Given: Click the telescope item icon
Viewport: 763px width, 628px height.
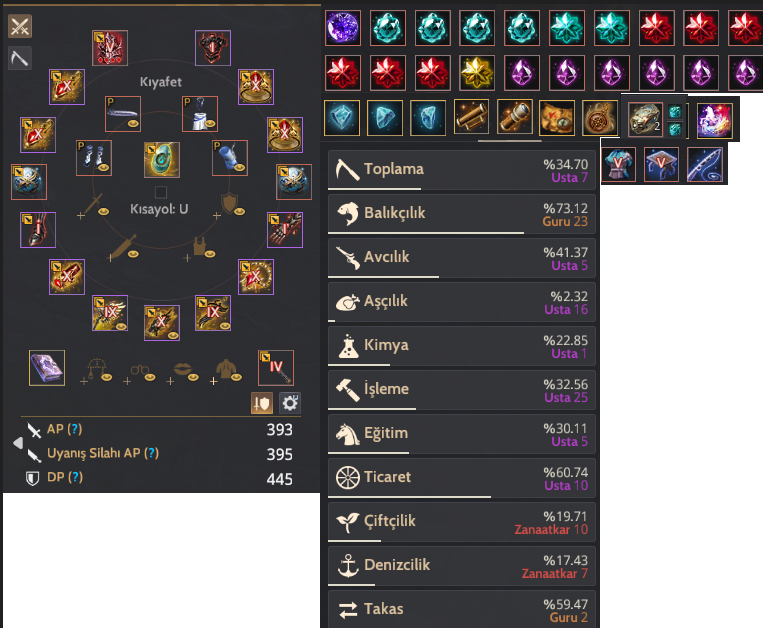Looking at the screenshot, I should point(515,117).
